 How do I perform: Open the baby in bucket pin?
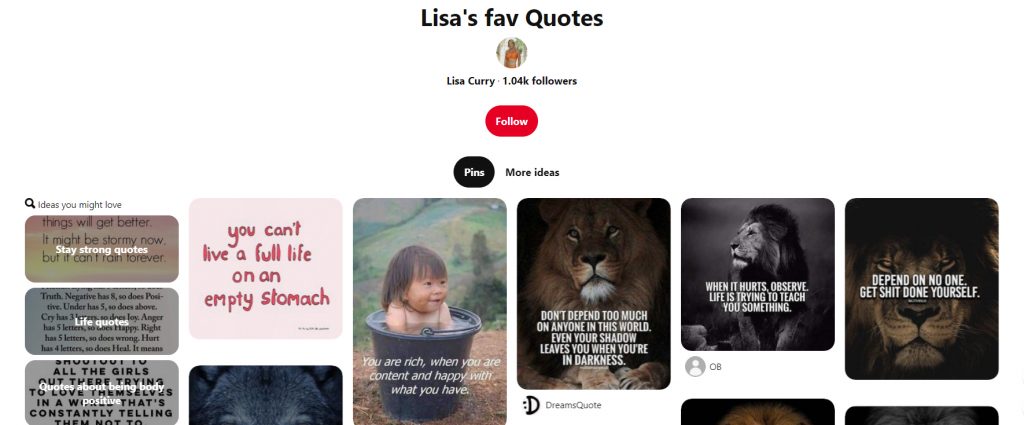[430, 311]
